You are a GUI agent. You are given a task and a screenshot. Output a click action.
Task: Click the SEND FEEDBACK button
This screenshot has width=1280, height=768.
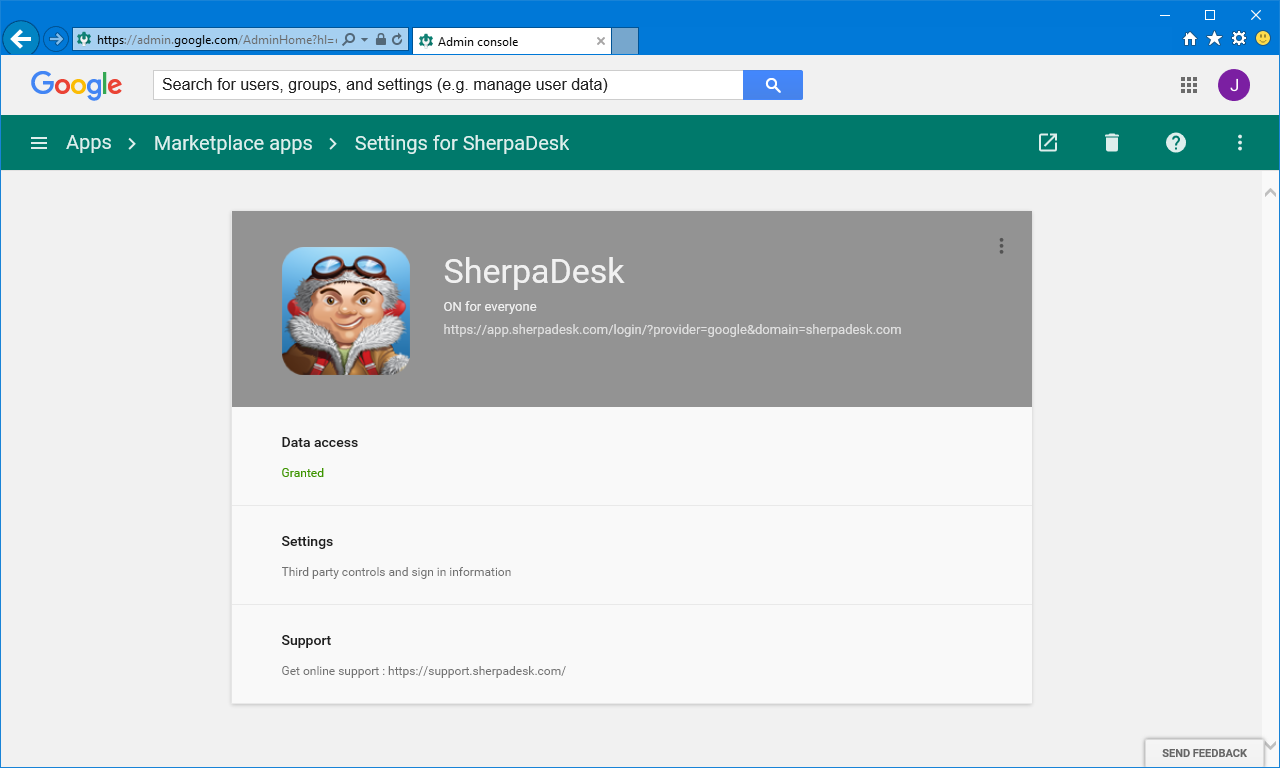point(1204,753)
